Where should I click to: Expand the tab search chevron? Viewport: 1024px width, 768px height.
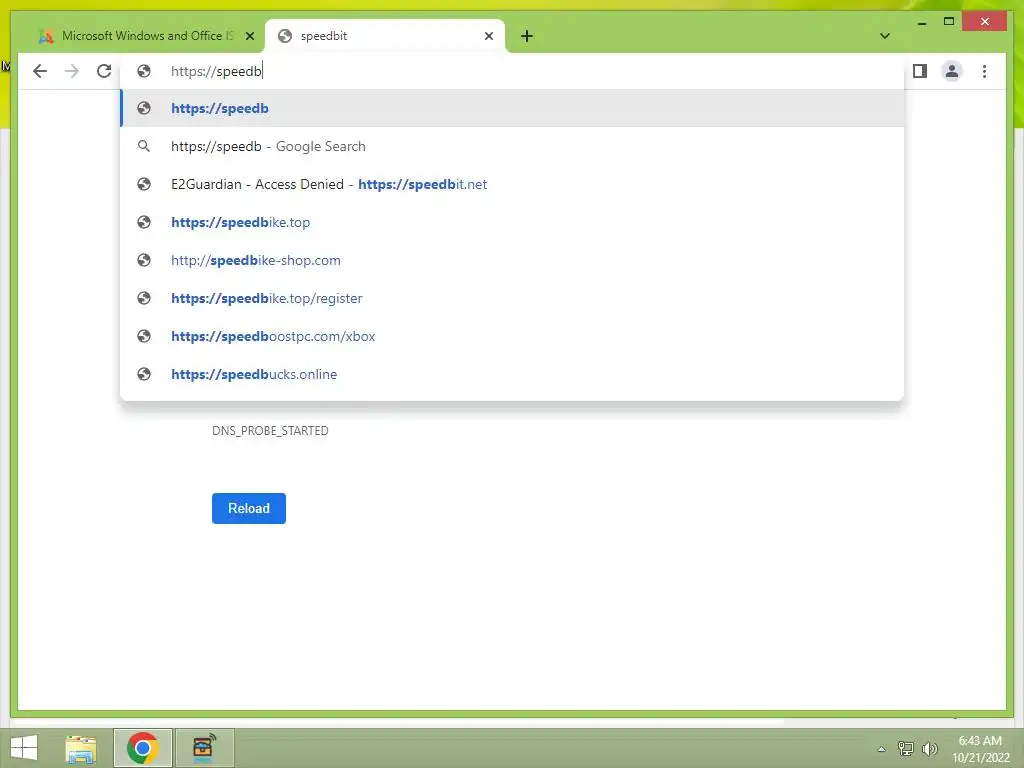pos(885,36)
